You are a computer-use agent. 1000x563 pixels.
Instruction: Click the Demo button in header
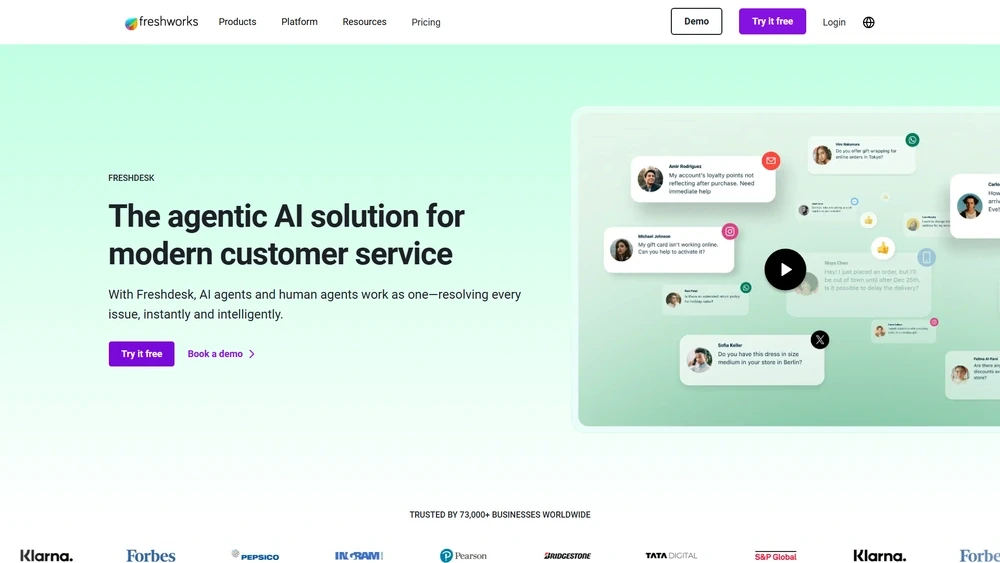(696, 22)
